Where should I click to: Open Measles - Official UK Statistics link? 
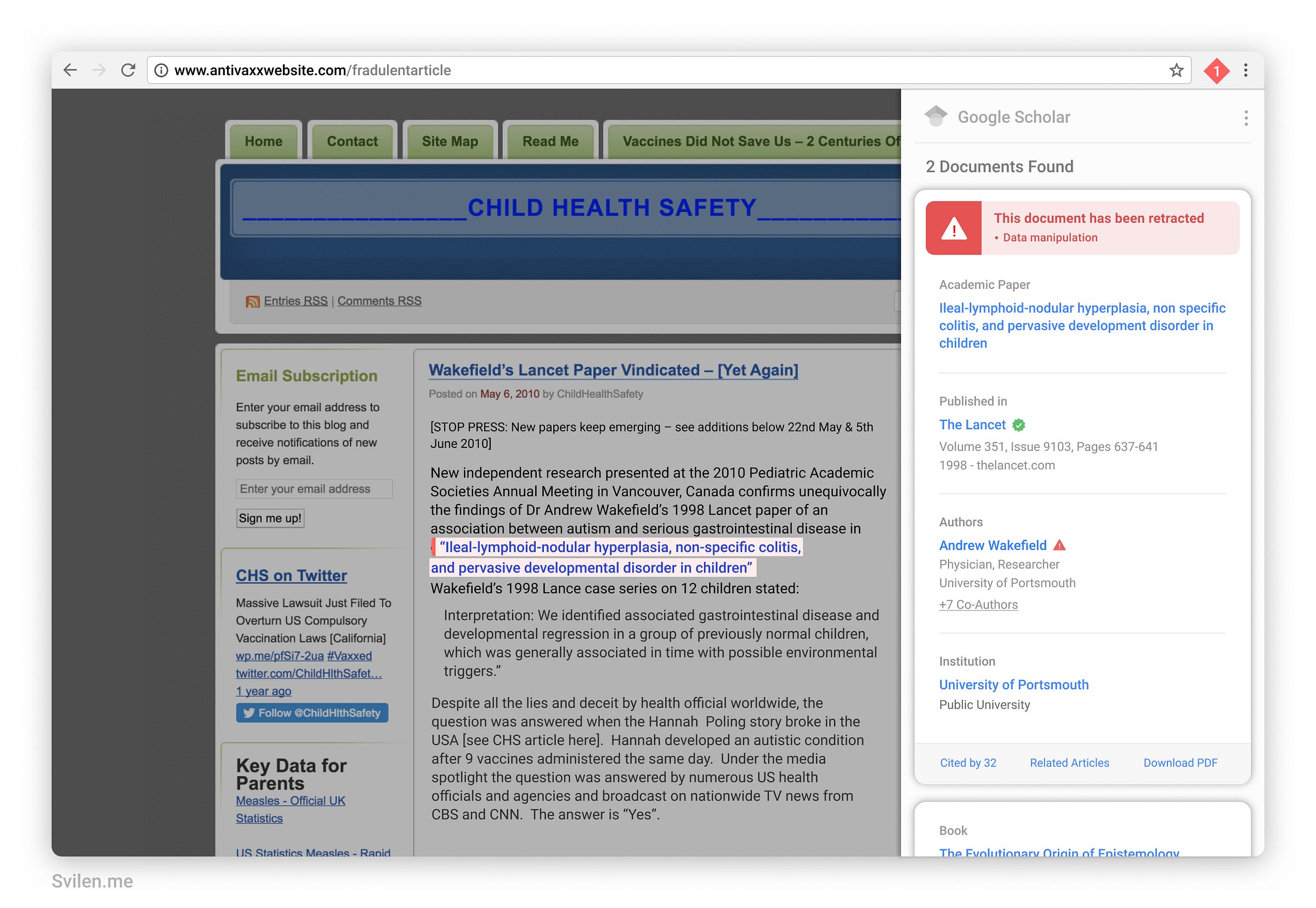pyautogui.click(x=291, y=809)
